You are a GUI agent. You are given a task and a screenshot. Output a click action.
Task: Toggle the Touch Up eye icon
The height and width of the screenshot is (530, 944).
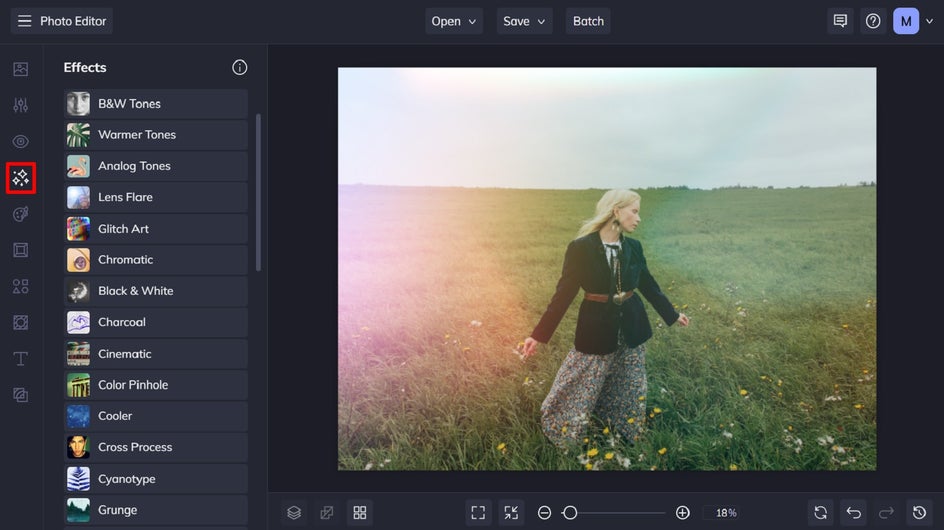21,142
